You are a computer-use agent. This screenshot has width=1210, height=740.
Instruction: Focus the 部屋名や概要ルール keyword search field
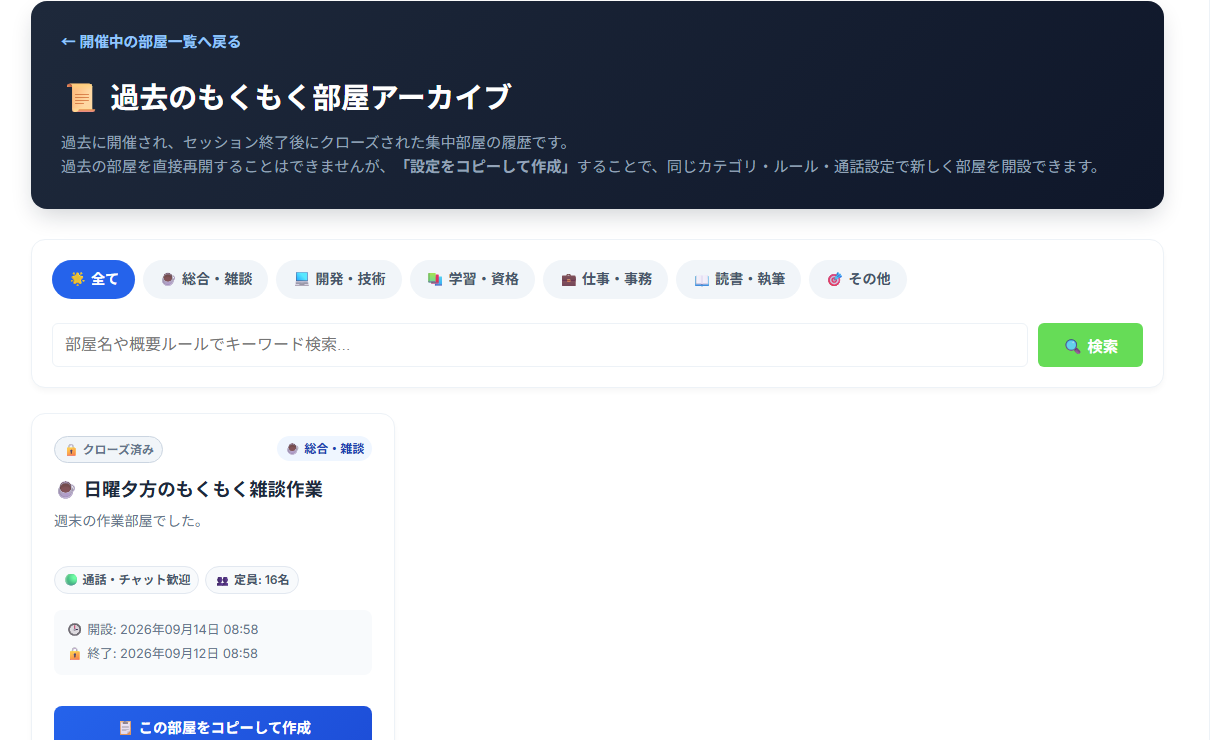pyautogui.click(x=540, y=345)
